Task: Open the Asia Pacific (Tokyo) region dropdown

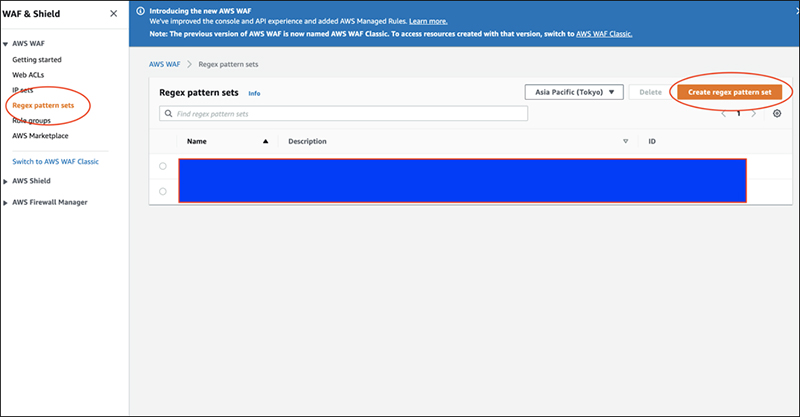Action: click(574, 92)
